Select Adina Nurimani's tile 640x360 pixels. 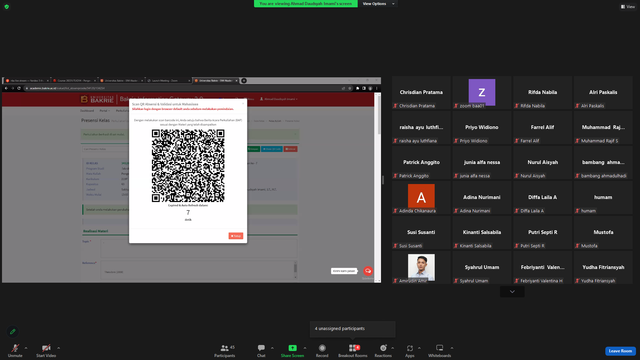point(482,198)
